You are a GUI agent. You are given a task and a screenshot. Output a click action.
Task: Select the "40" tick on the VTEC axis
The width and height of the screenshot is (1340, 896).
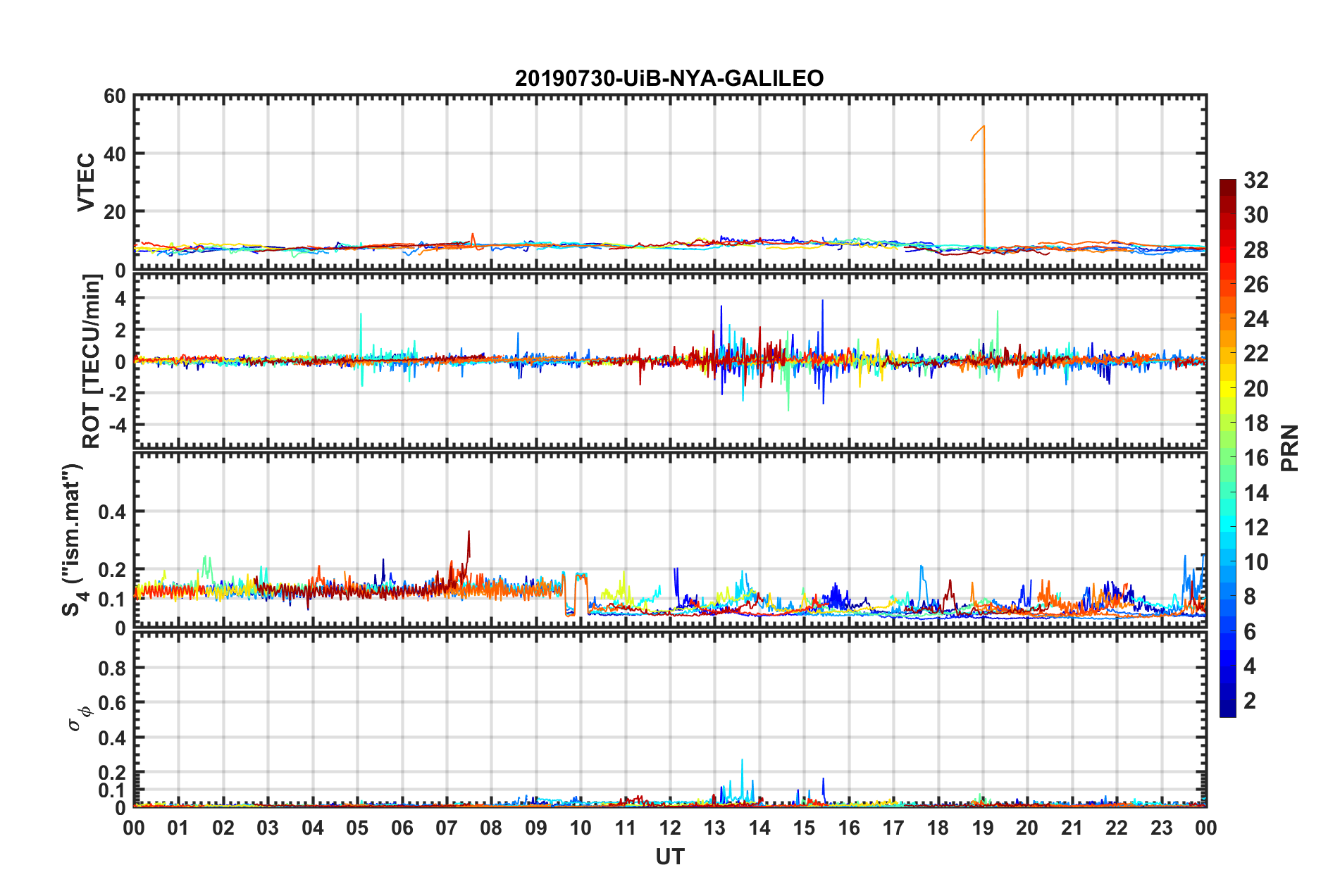(115, 154)
